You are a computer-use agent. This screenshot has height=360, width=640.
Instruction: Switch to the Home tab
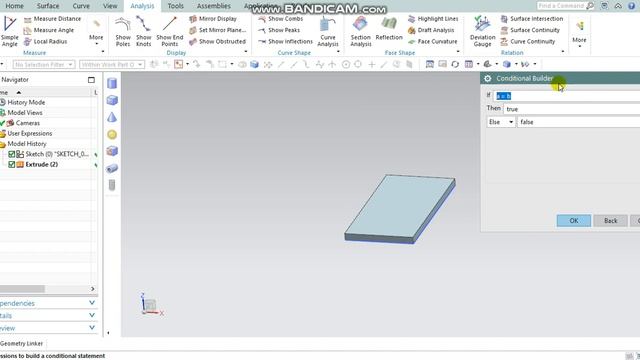click(14, 6)
